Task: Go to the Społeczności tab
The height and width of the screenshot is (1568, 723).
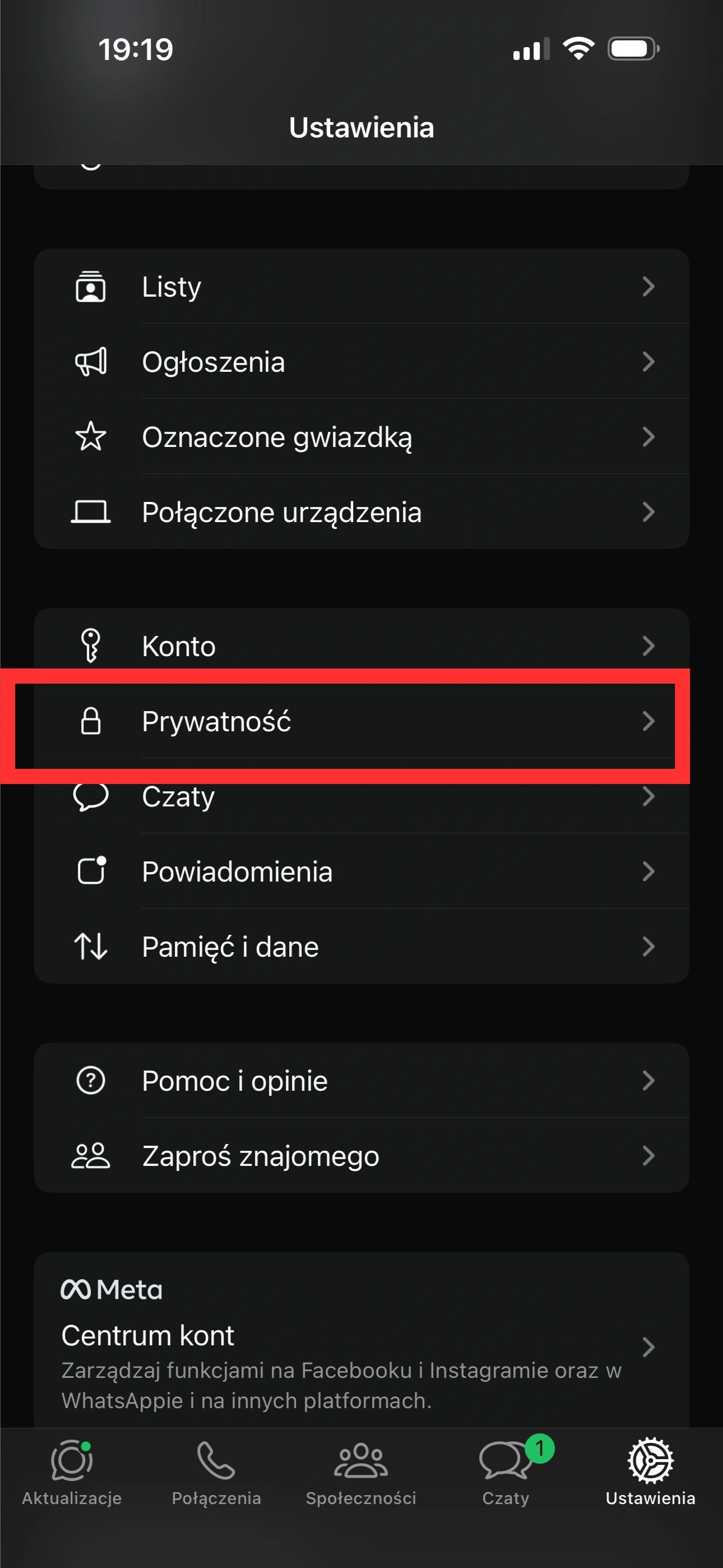Action: pos(361,1473)
